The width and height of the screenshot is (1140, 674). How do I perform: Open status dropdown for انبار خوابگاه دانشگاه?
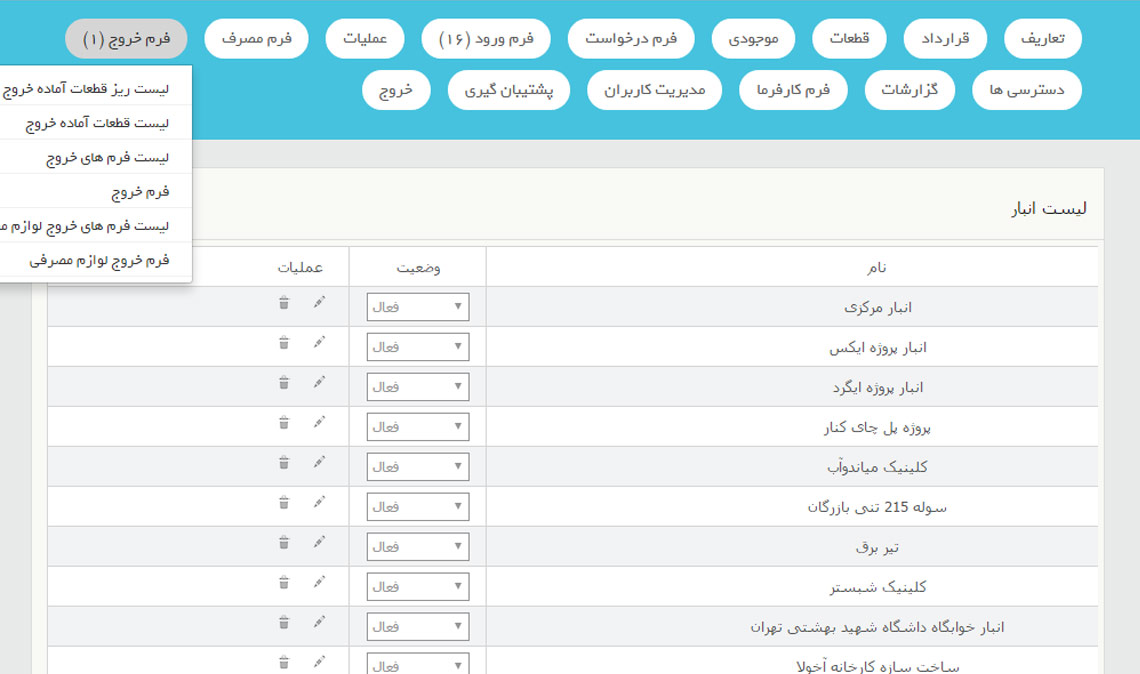[418, 627]
